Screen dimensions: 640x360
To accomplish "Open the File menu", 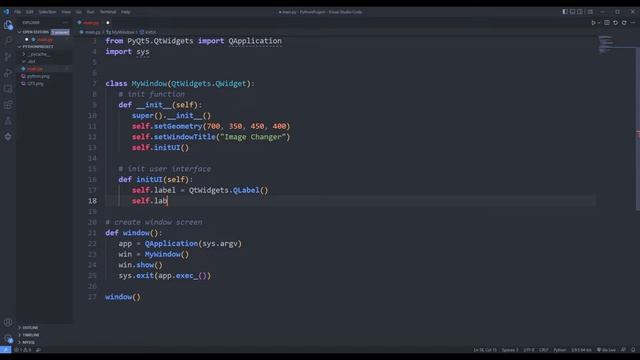I will coord(18,12).
